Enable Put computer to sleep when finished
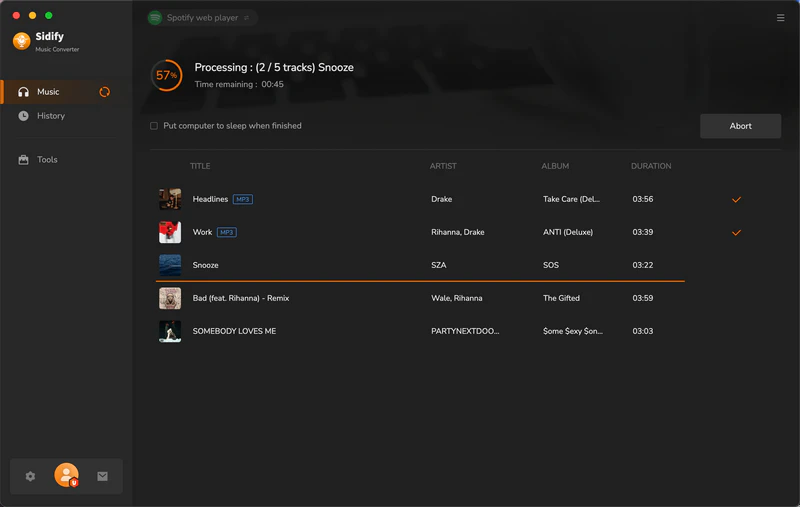Image resolution: width=800 pixels, height=507 pixels. coord(154,126)
